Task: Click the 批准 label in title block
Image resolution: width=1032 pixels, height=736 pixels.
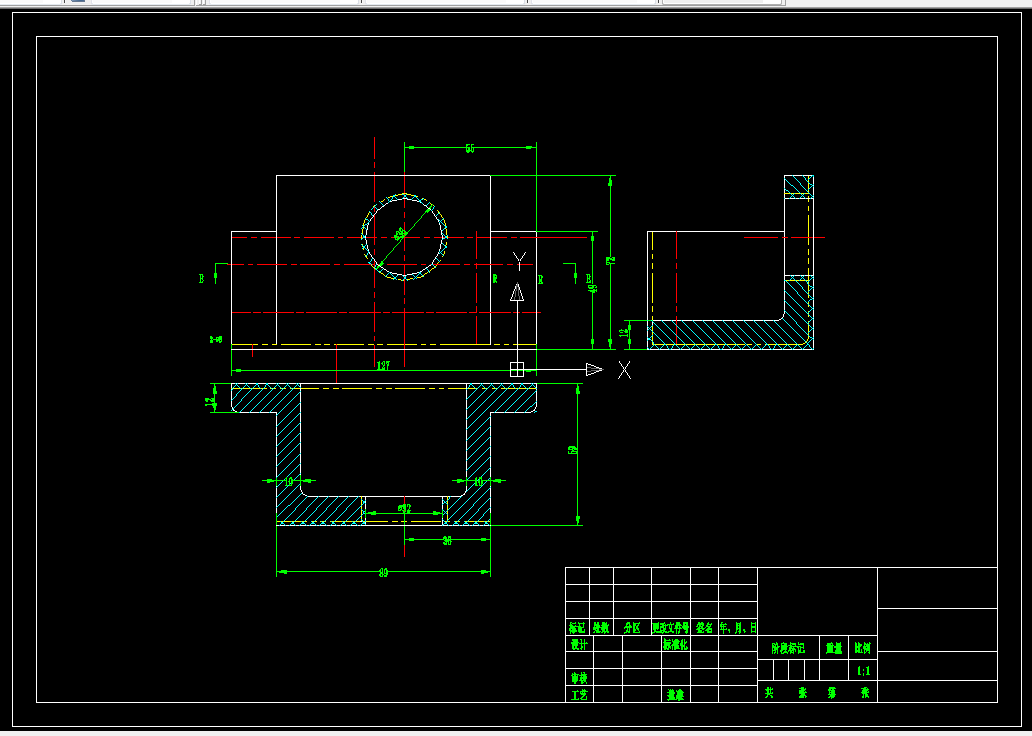Action: tap(675, 695)
